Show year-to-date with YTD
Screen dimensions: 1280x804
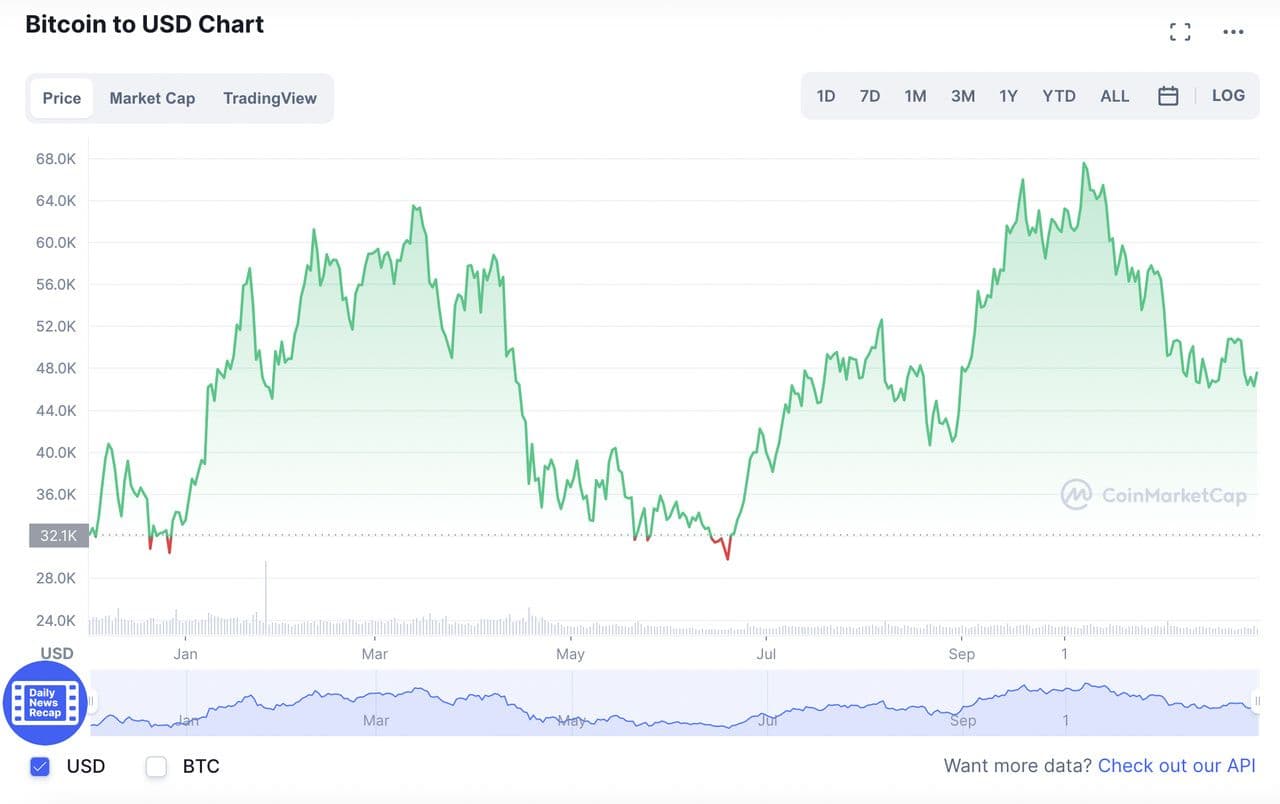pyautogui.click(x=1059, y=96)
